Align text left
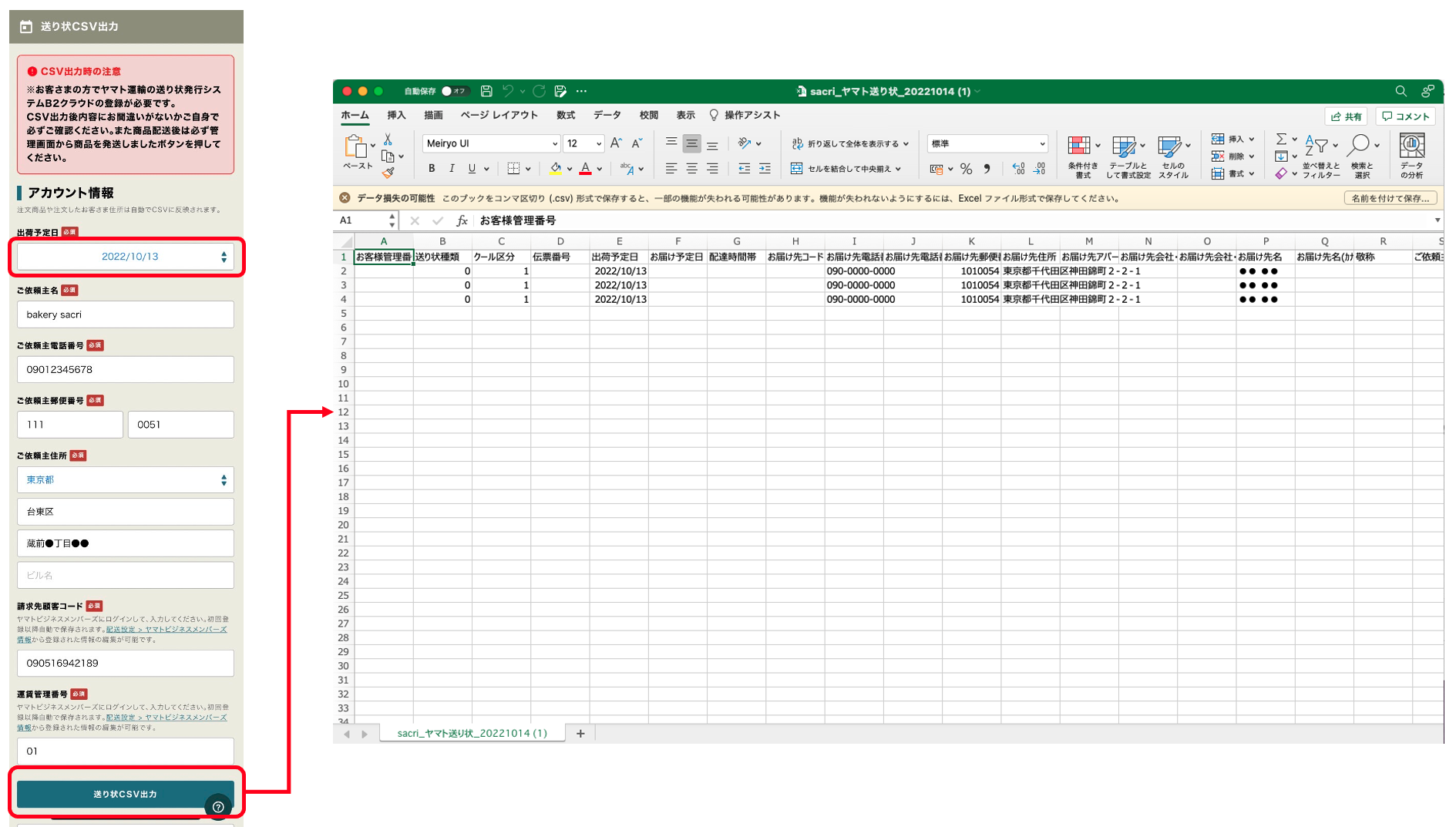 (x=671, y=168)
